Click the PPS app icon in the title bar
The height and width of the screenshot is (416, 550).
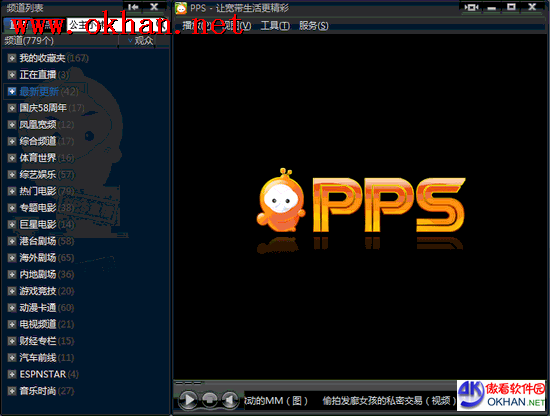(x=181, y=8)
